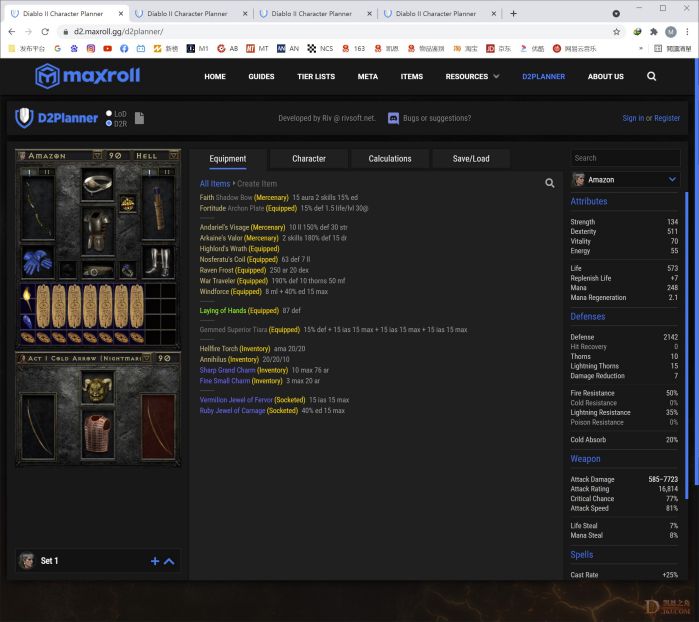Click the maxroll logo
Viewport: 699px width, 622px height.
click(88, 76)
